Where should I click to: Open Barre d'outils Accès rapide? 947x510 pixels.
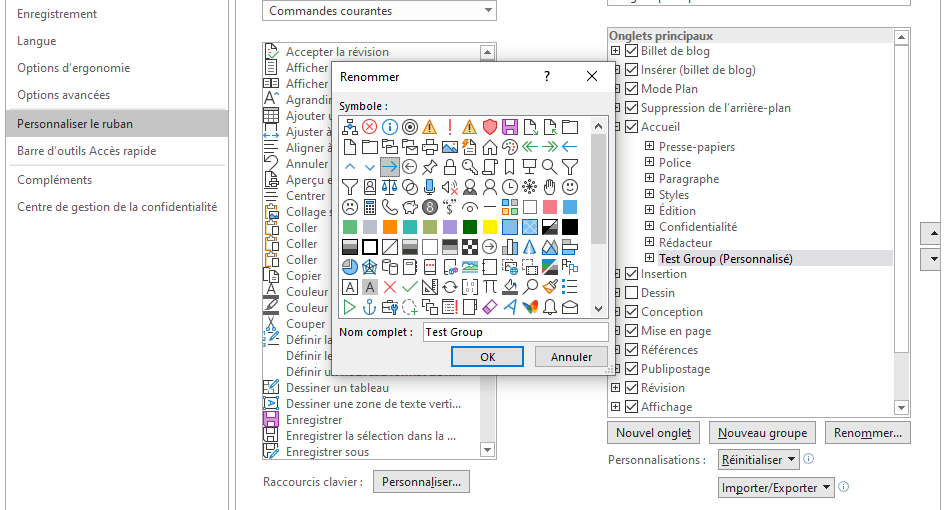pyautogui.click(x=86, y=151)
